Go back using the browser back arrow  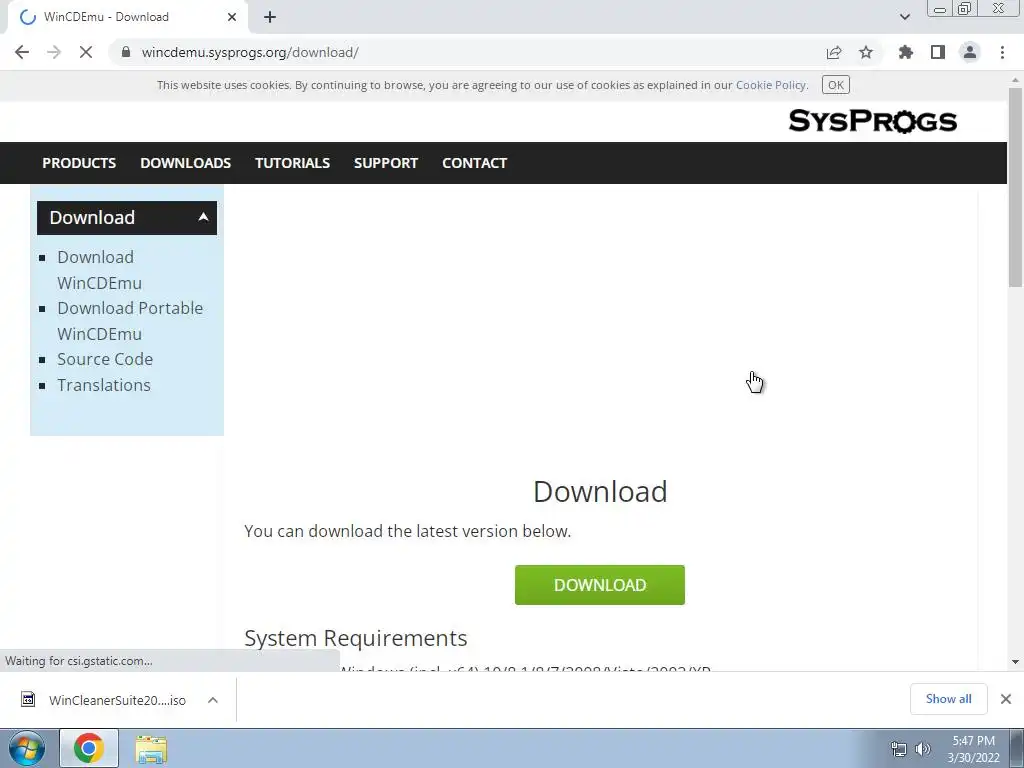22,52
